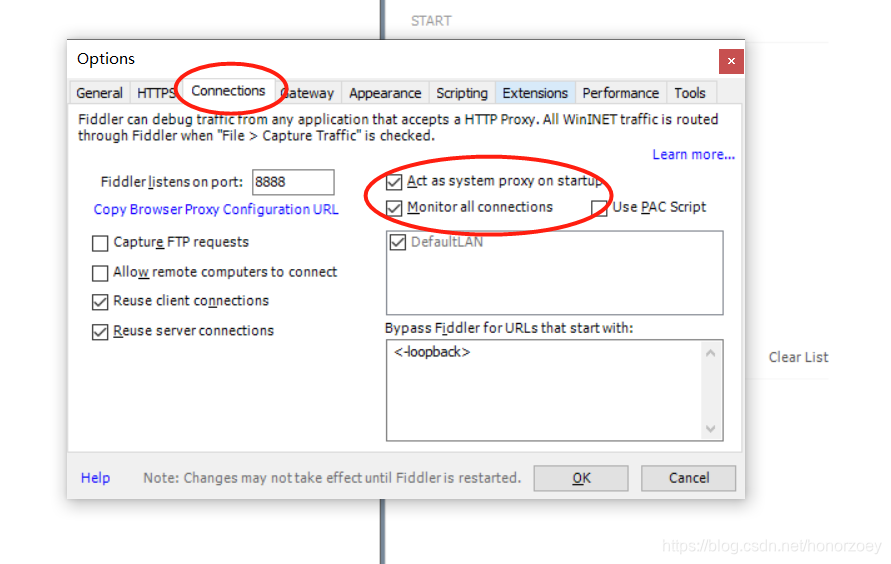
Task: Open the HTTPS tab
Action: pyautogui.click(x=156, y=93)
